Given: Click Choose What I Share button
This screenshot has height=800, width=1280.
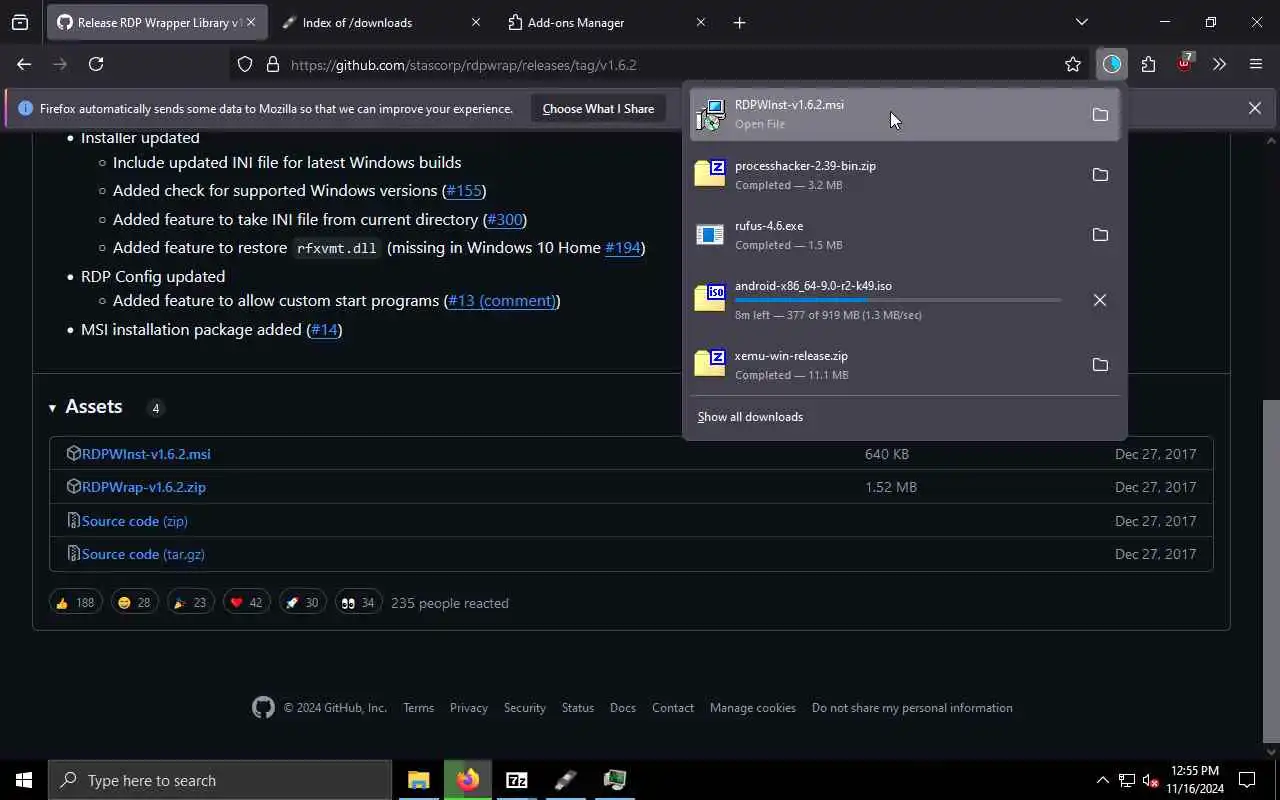Looking at the screenshot, I should pyautogui.click(x=598, y=108).
